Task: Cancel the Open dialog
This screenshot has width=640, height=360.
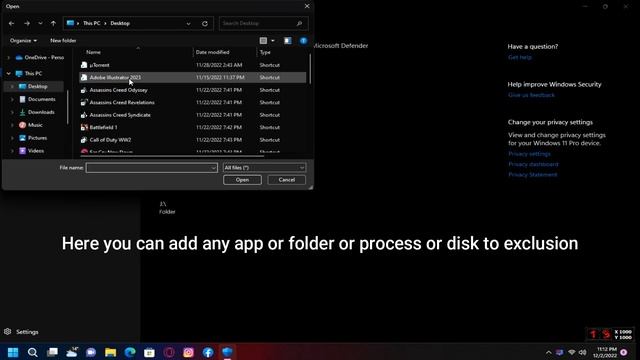Action: 287,180
